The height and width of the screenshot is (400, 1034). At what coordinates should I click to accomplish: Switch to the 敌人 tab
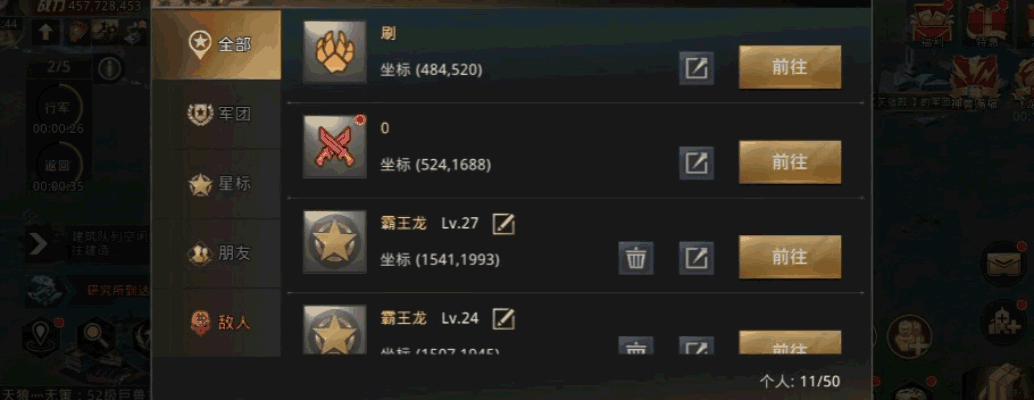218,322
